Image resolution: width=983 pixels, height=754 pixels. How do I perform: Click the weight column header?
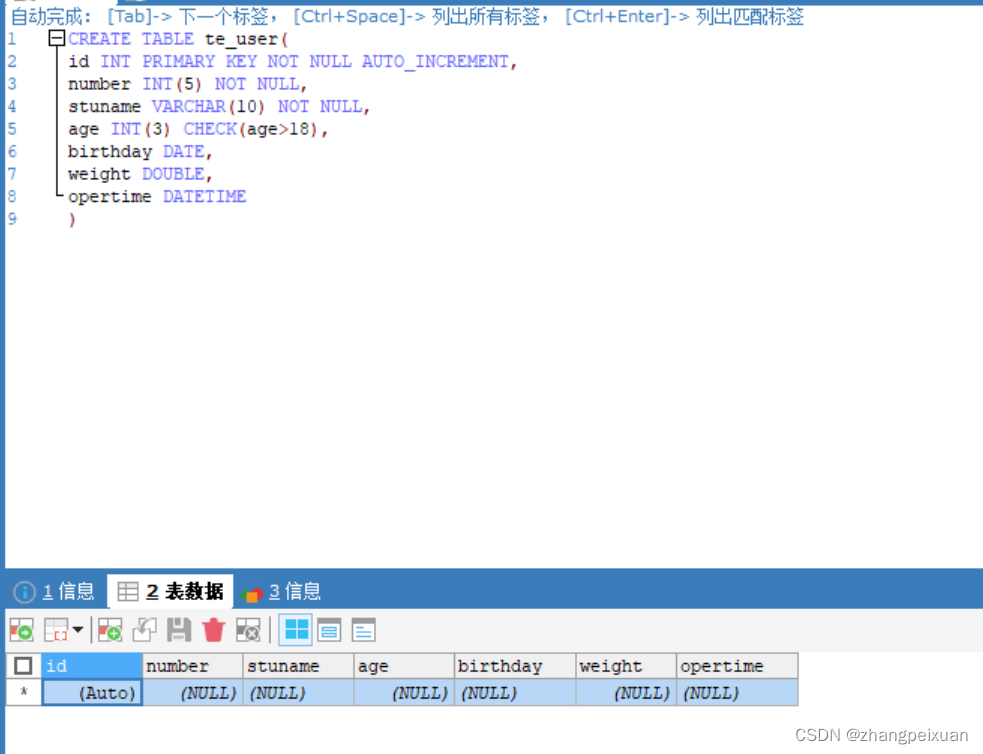click(x=626, y=666)
